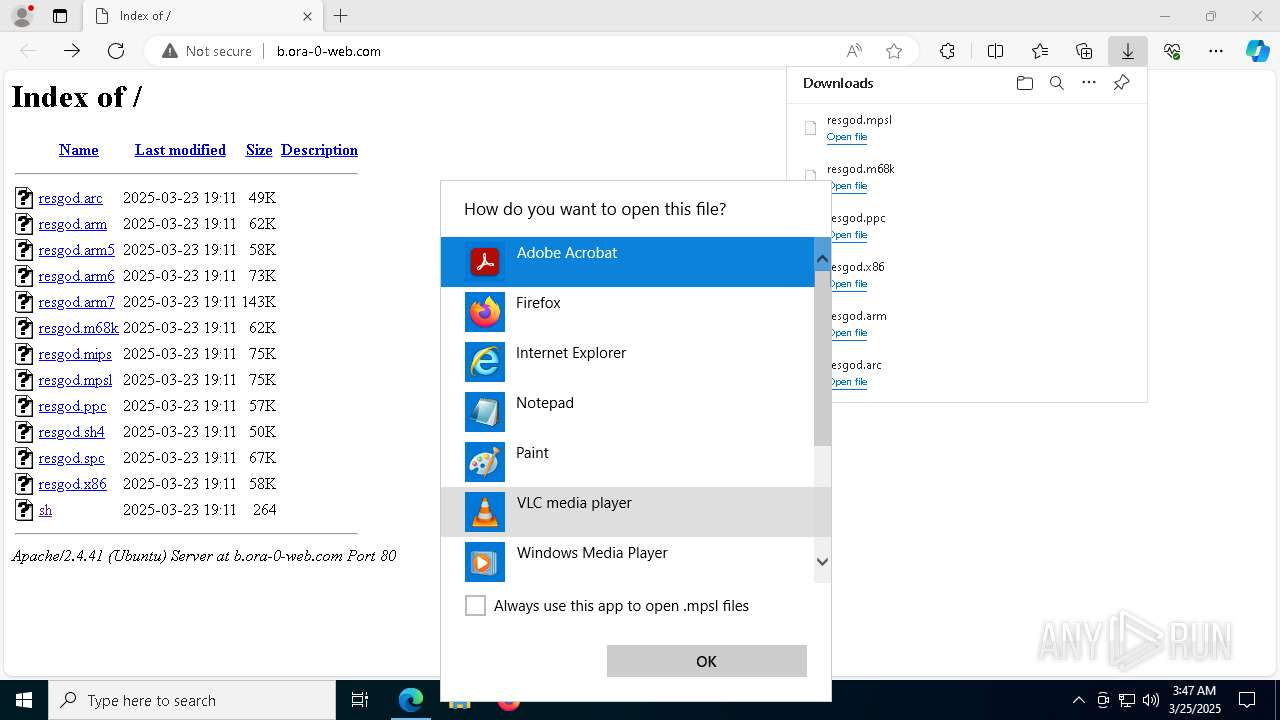Open Collections icon in toolbar
This screenshot has height=720, width=1280.
(x=1084, y=51)
